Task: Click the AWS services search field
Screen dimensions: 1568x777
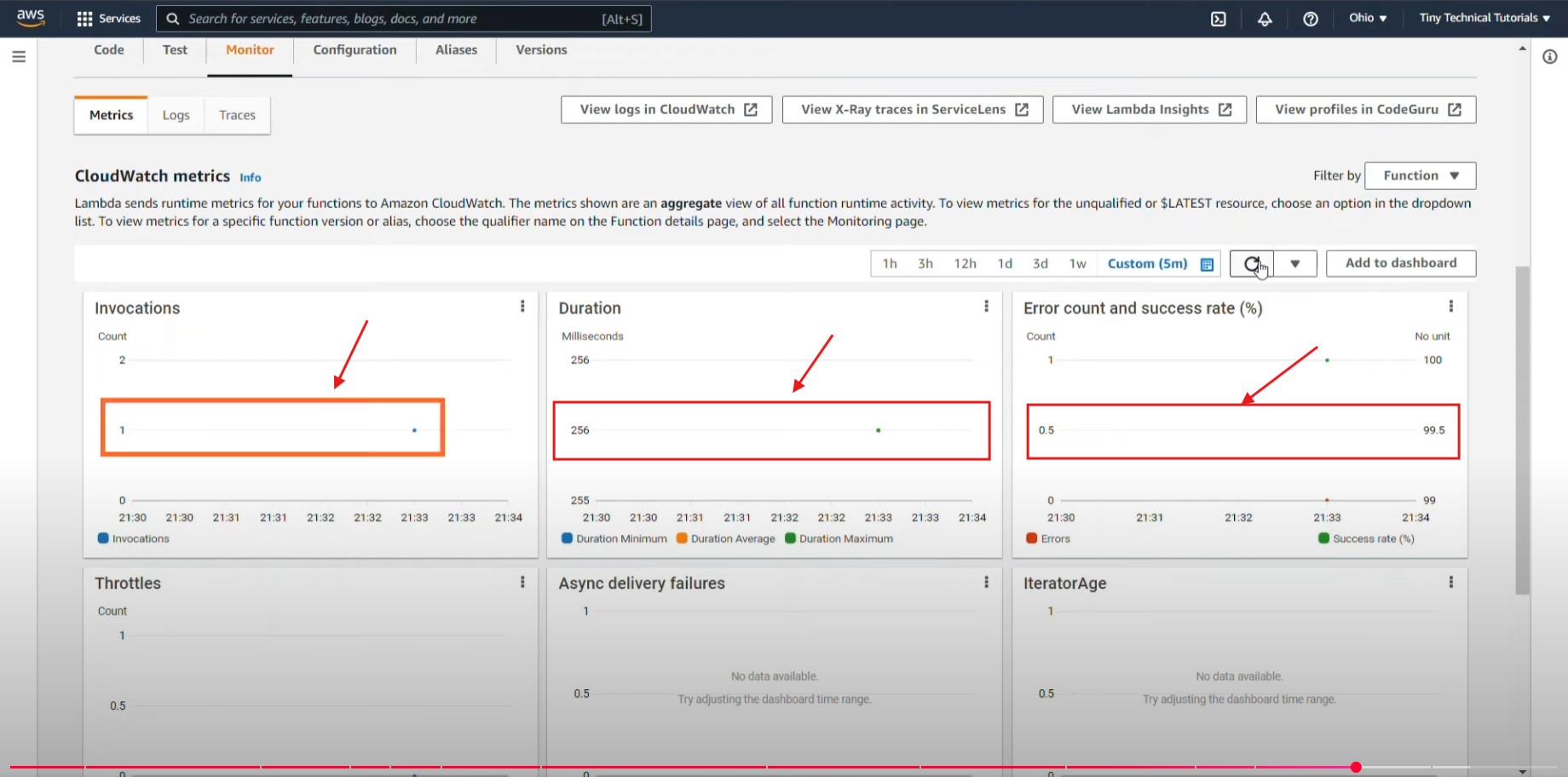Action: click(392, 19)
